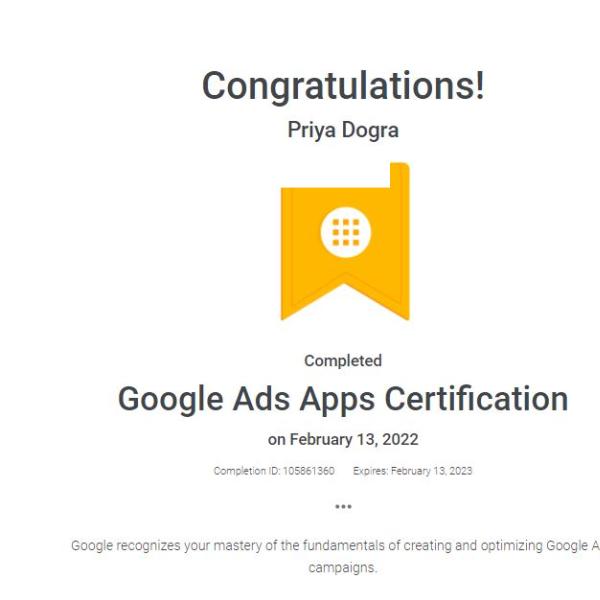
Task: Click 'Expires: February 13, 2023' text
Action: [412, 471]
